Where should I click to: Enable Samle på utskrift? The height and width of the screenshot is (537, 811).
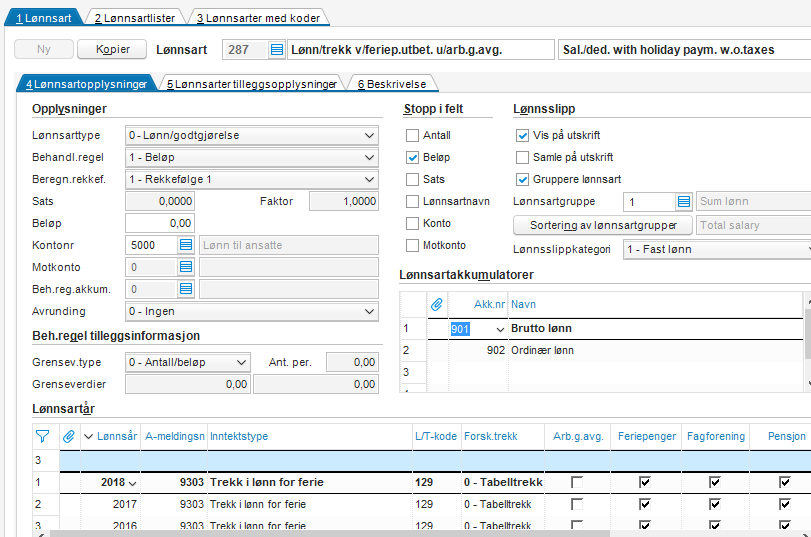[x=522, y=157]
